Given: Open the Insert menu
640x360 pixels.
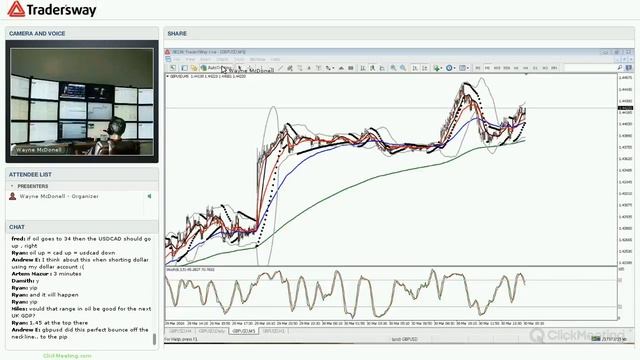Looking at the screenshot, I should (x=205, y=60).
